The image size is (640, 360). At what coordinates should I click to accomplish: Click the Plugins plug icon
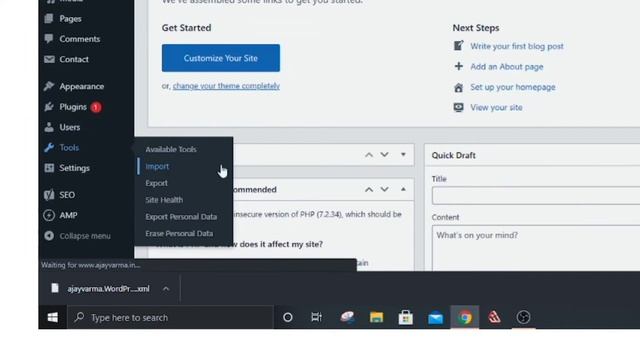tap(49, 107)
